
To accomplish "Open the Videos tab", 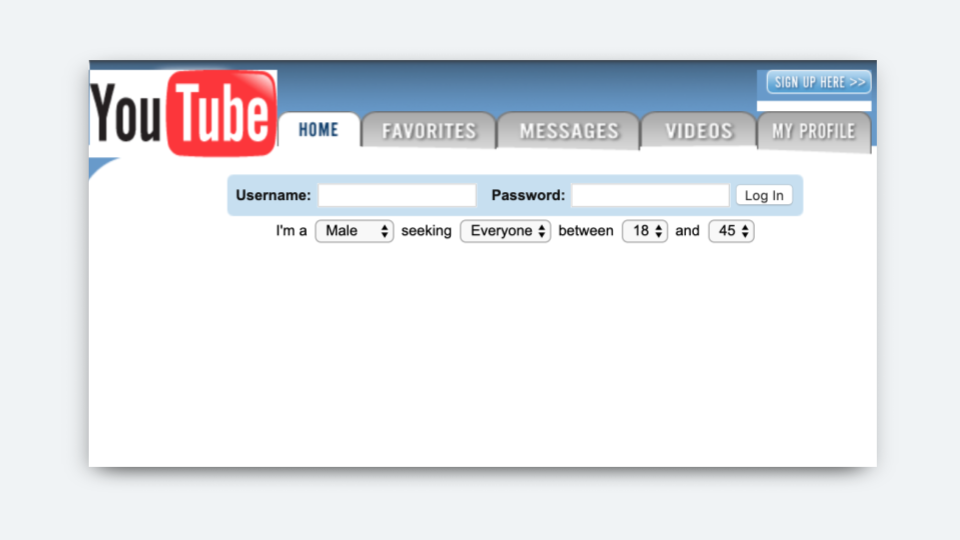I will 699,130.
